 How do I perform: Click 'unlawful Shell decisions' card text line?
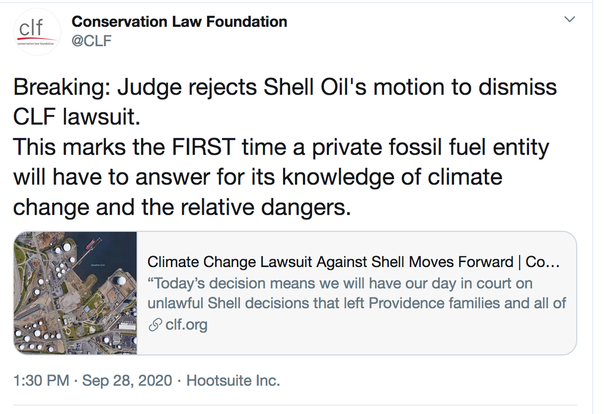[x=355, y=304]
